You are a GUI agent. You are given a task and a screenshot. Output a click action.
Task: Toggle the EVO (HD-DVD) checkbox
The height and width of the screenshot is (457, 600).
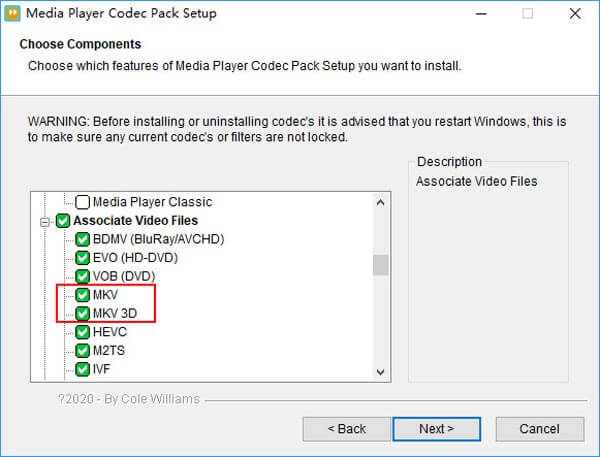tap(83, 258)
